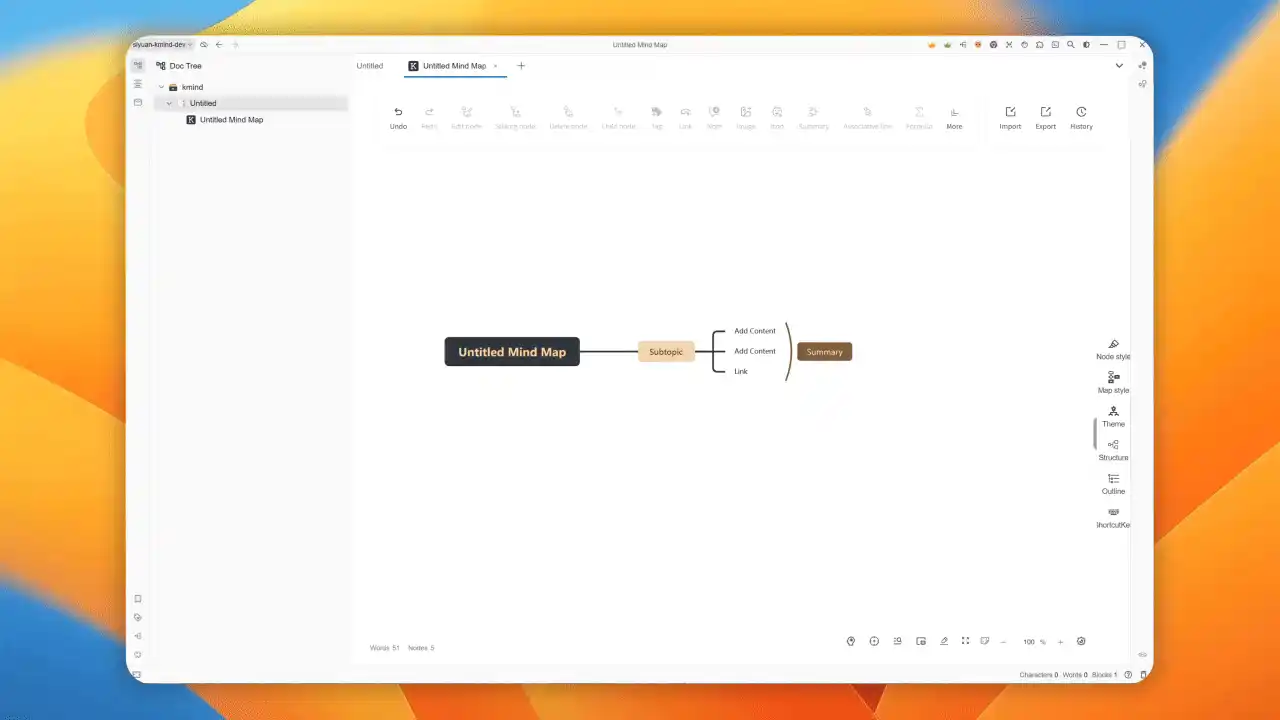Click the Associative line toolbar button
Screen dimensions: 1280x720
pyautogui.click(x=867, y=117)
